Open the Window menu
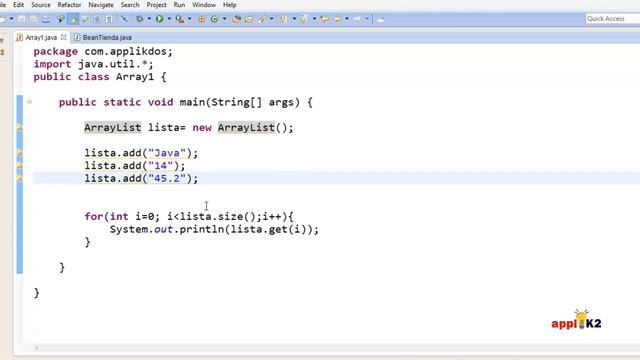The height and width of the screenshot is (360, 640). click(204, 5)
